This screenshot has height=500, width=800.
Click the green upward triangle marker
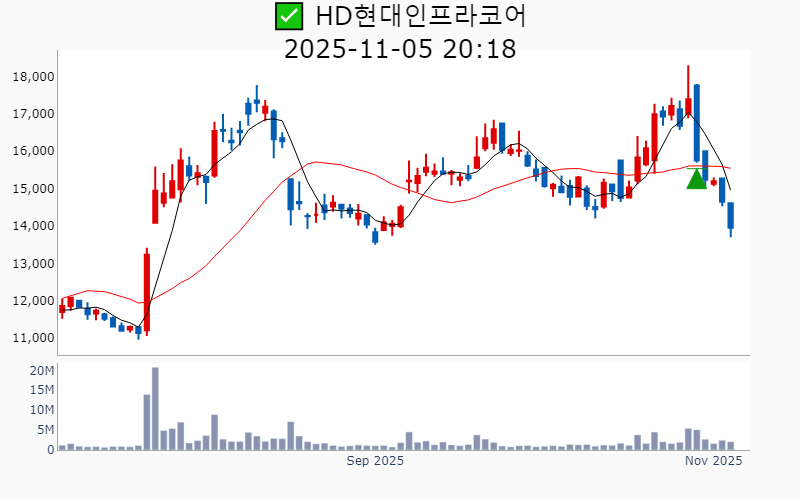(x=697, y=179)
